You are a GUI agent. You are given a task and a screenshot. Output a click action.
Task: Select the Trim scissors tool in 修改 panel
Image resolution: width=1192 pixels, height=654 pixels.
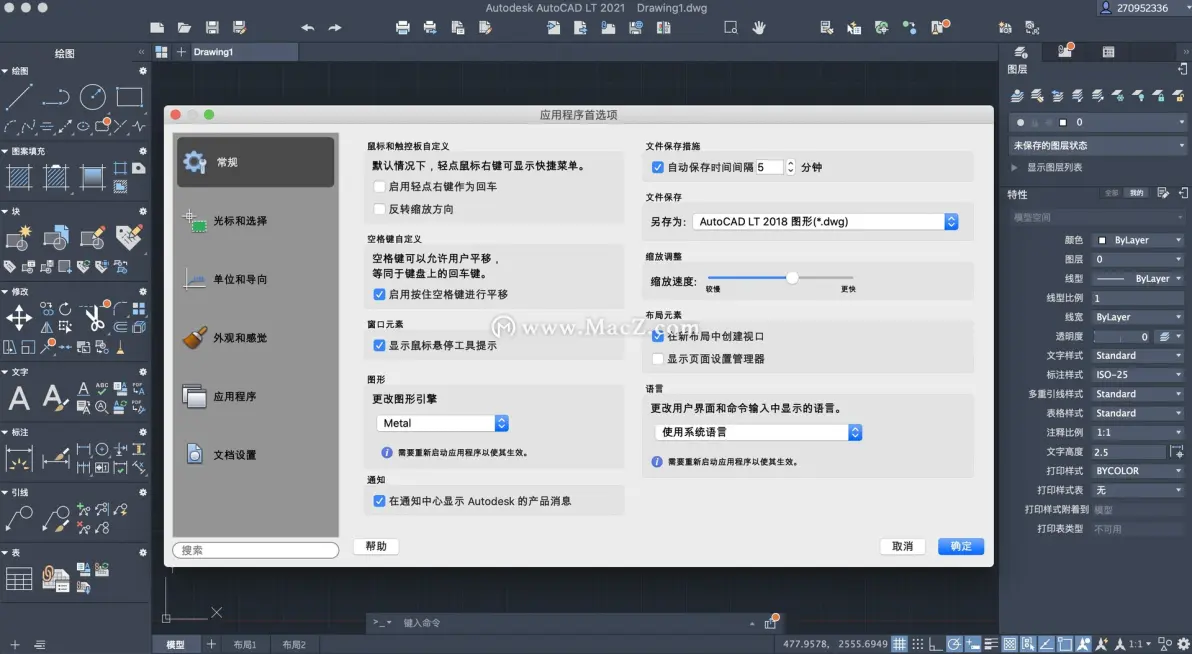pyautogui.click(x=94, y=317)
